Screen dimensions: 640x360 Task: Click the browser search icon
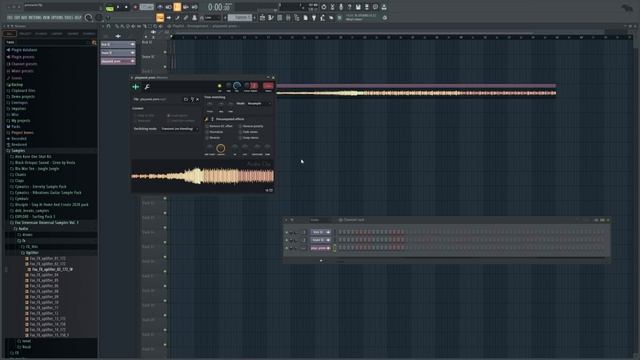[94, 42]
